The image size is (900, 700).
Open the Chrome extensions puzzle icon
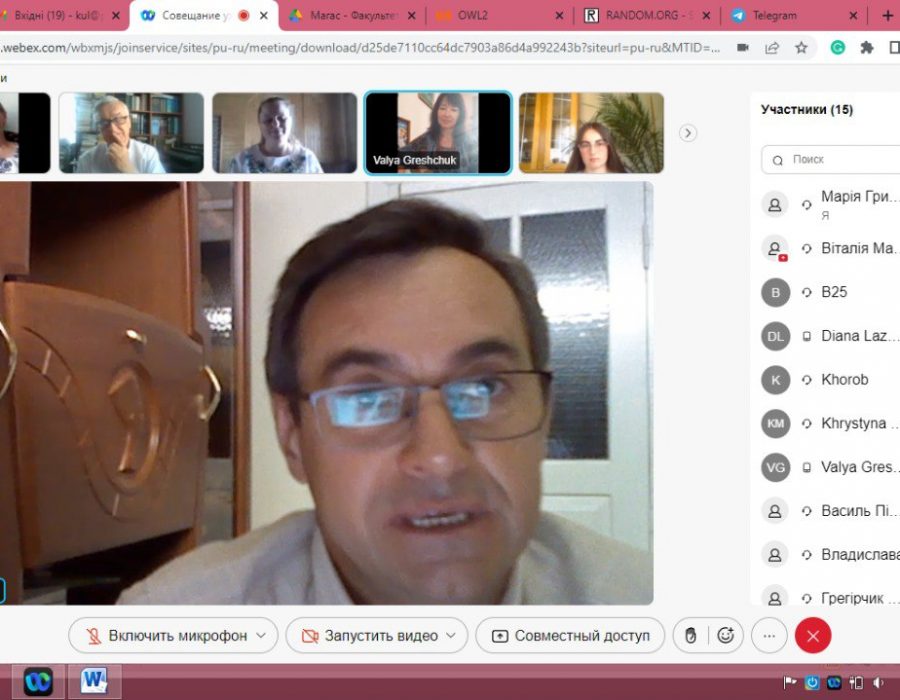tap(867, 47)
